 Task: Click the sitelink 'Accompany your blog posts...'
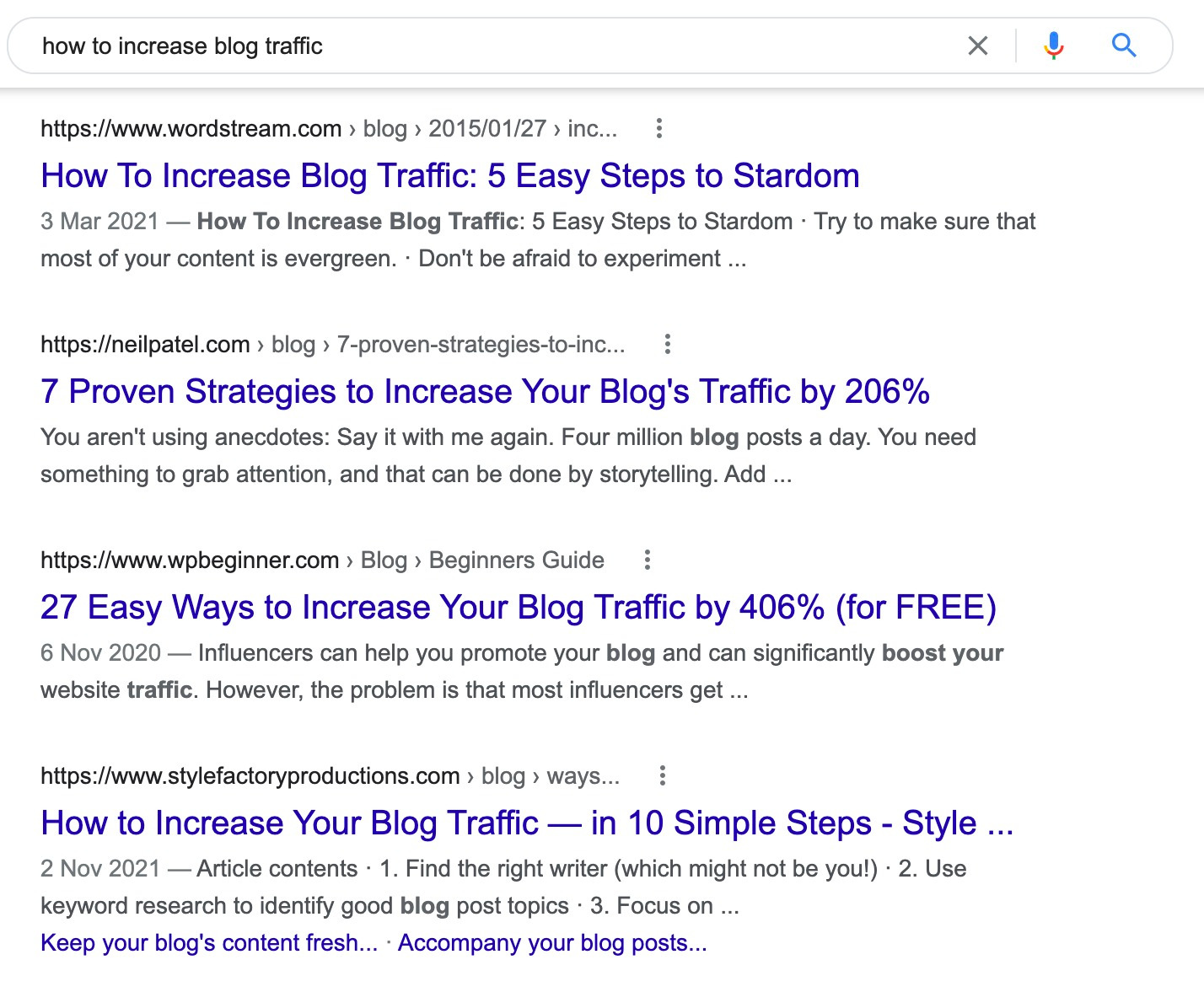coord(553,943)
